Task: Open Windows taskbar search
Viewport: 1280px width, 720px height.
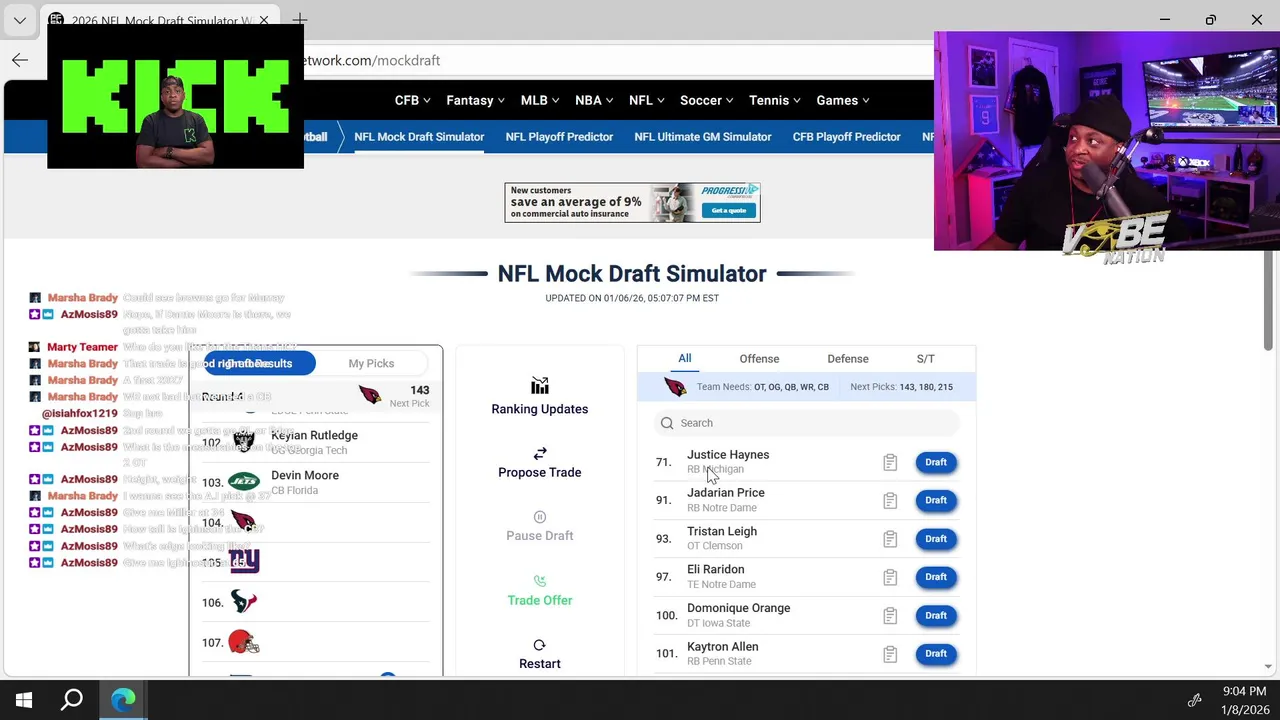Action: tap(72, 700)
